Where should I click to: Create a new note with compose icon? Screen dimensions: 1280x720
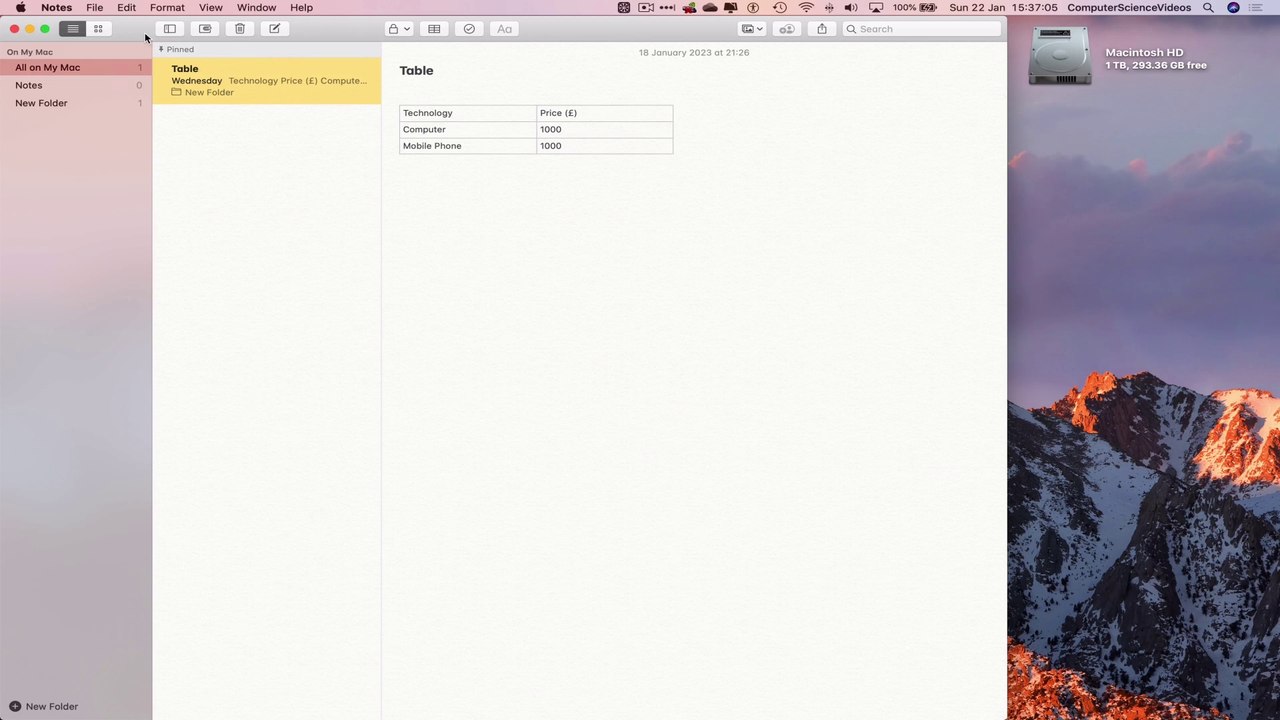(x=275, y=29)
